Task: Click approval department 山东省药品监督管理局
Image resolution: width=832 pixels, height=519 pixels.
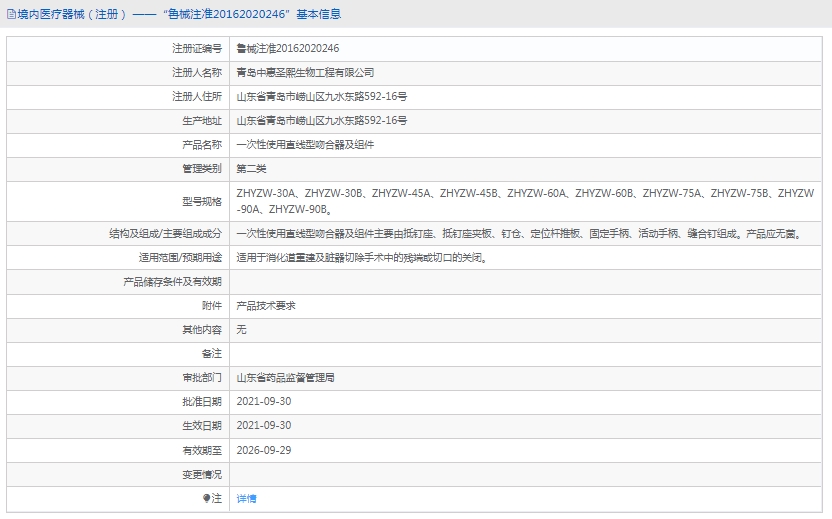Action: tap(285, 378)
